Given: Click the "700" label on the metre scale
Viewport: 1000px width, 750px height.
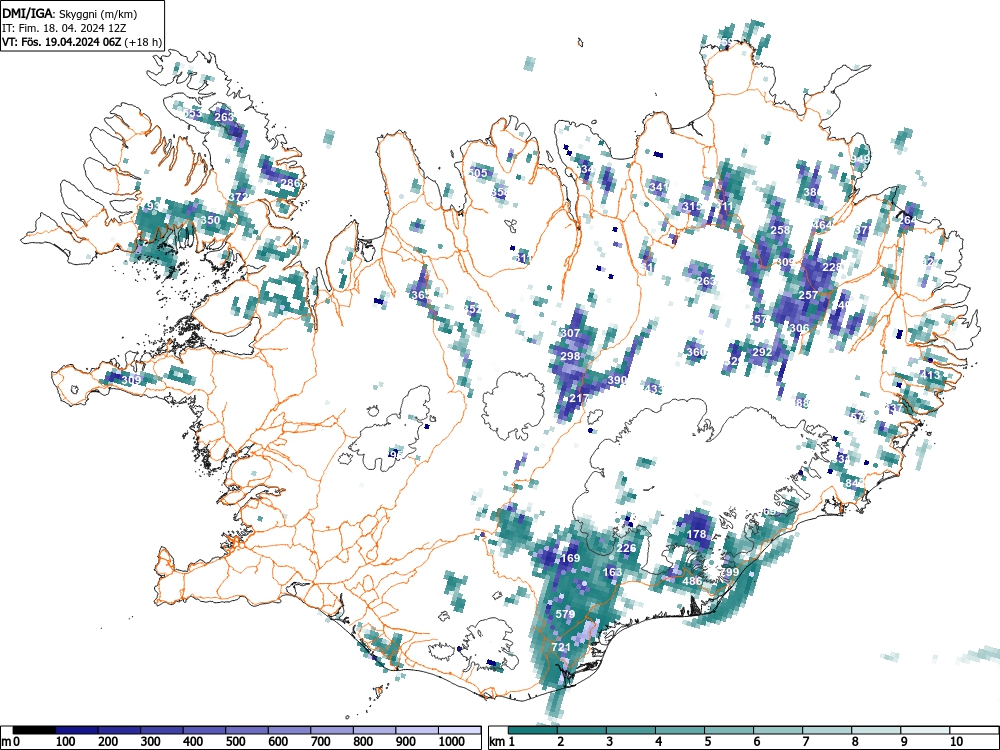Looking at the screenshot, I should [x=320, y=742].
